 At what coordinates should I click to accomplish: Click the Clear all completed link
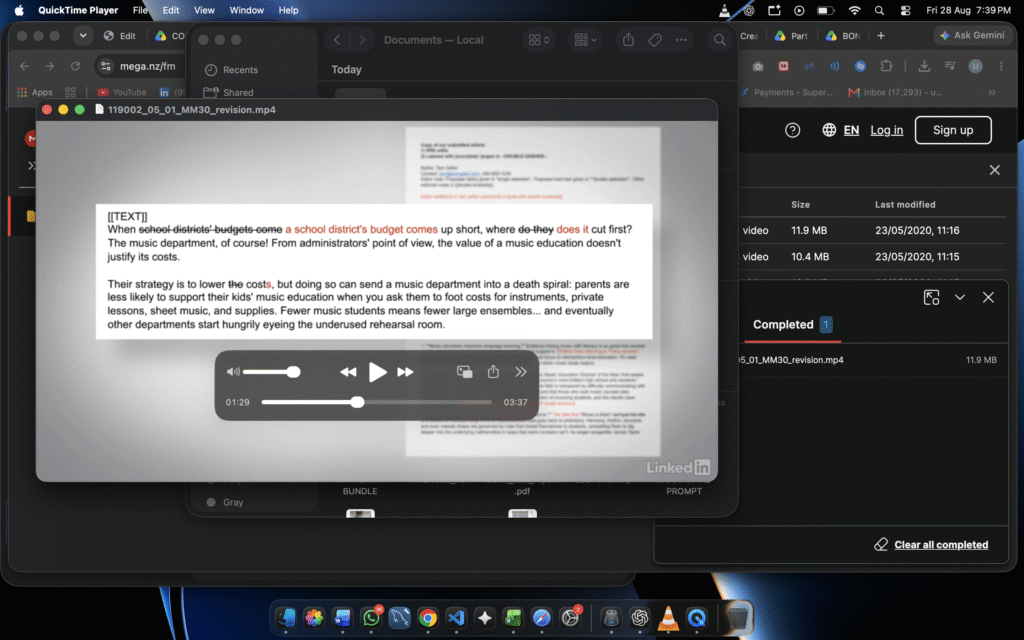tap(940, 545)
